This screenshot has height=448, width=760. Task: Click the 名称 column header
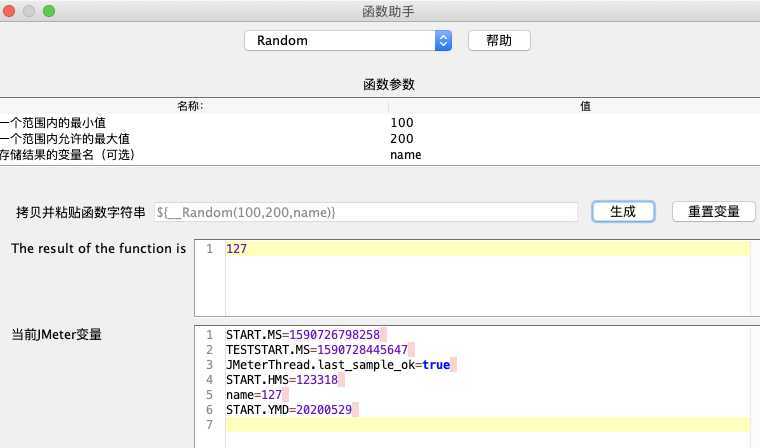190,106
